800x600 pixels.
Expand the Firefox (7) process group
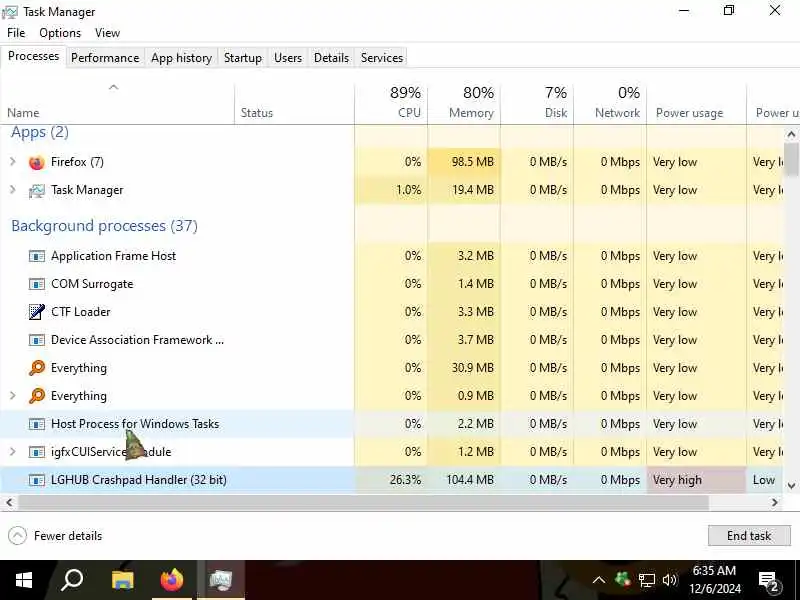[13, 162]
